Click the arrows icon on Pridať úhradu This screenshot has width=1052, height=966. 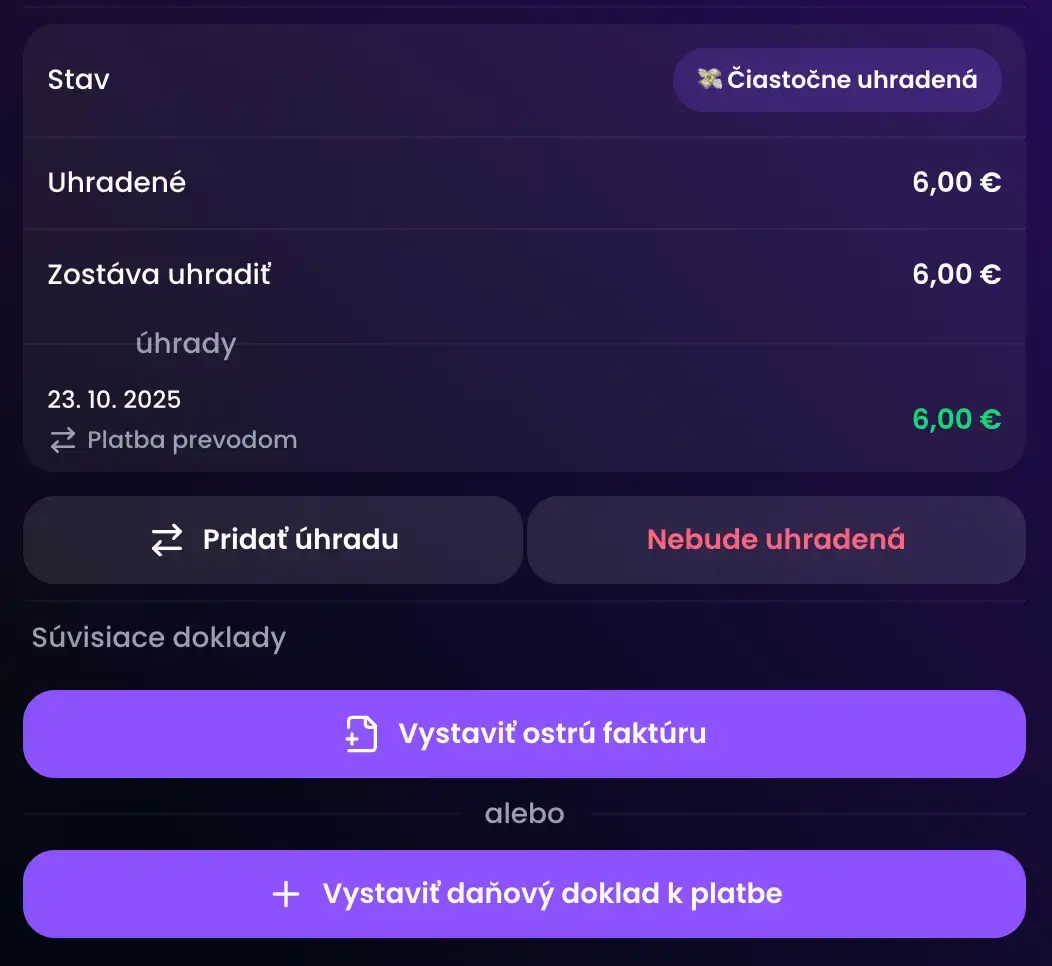[x=167, y=540]
